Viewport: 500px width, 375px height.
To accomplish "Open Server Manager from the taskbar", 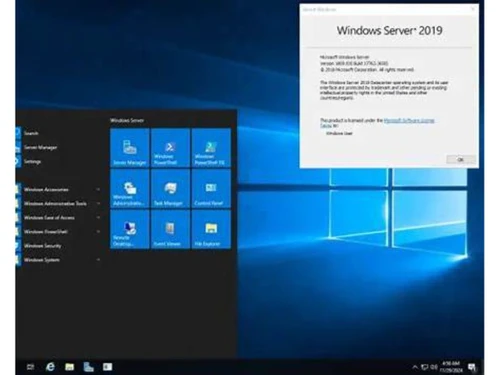I will tap(88, 367).
